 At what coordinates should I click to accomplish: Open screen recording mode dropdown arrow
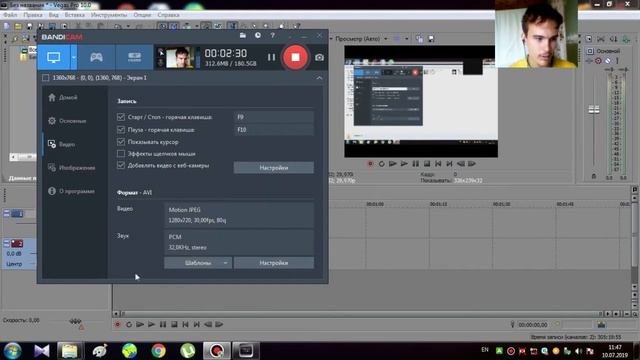pos(73,57)
